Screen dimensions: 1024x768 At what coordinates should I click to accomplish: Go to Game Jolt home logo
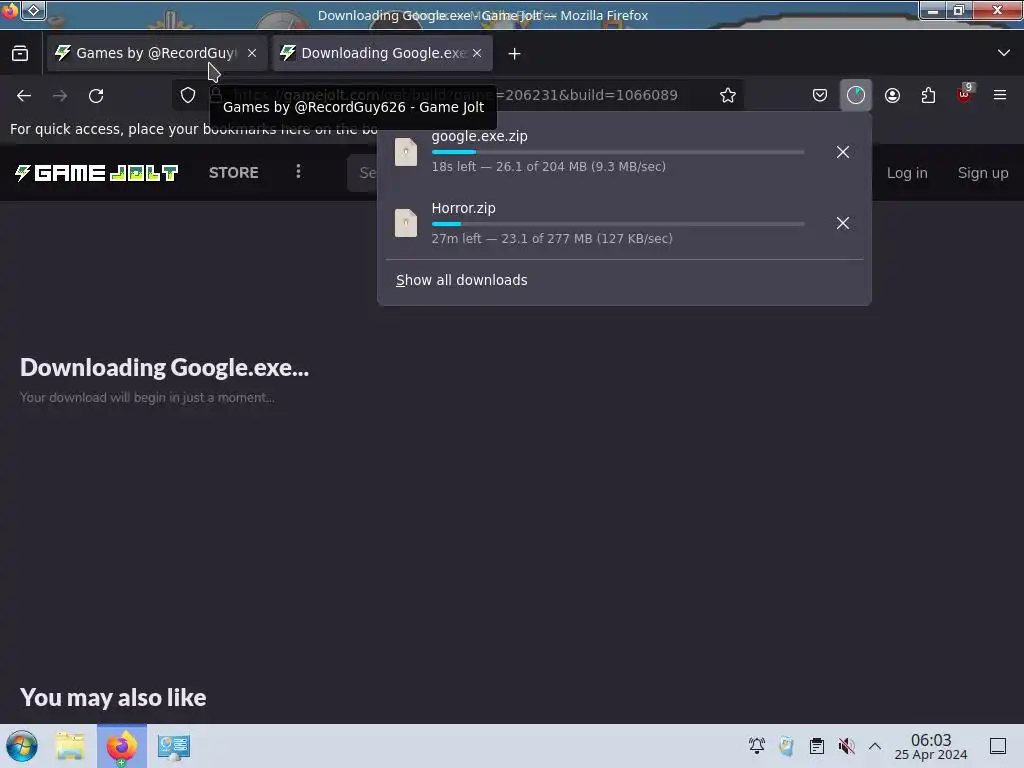(96, 172)
